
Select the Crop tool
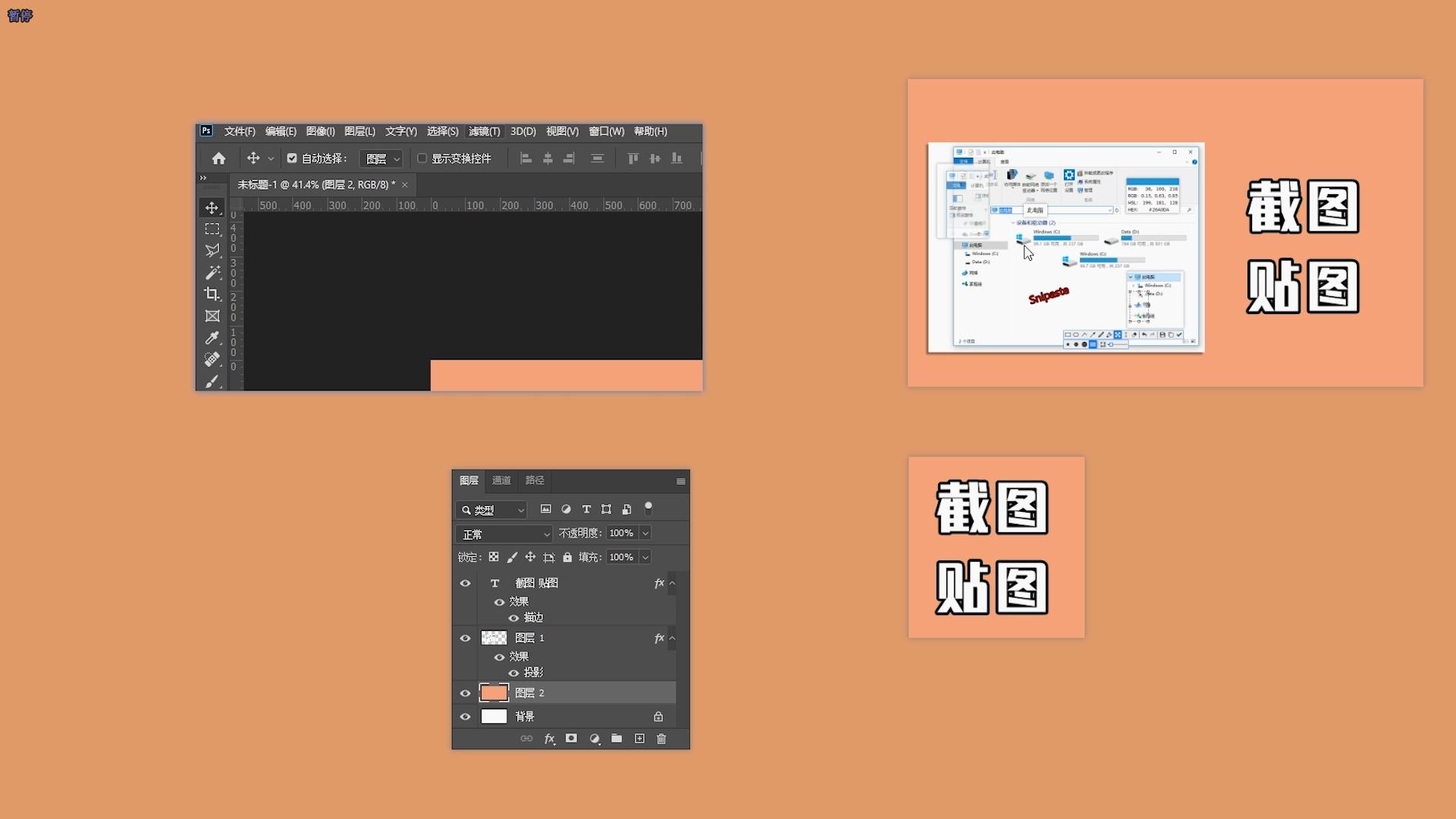pos(212,294)
